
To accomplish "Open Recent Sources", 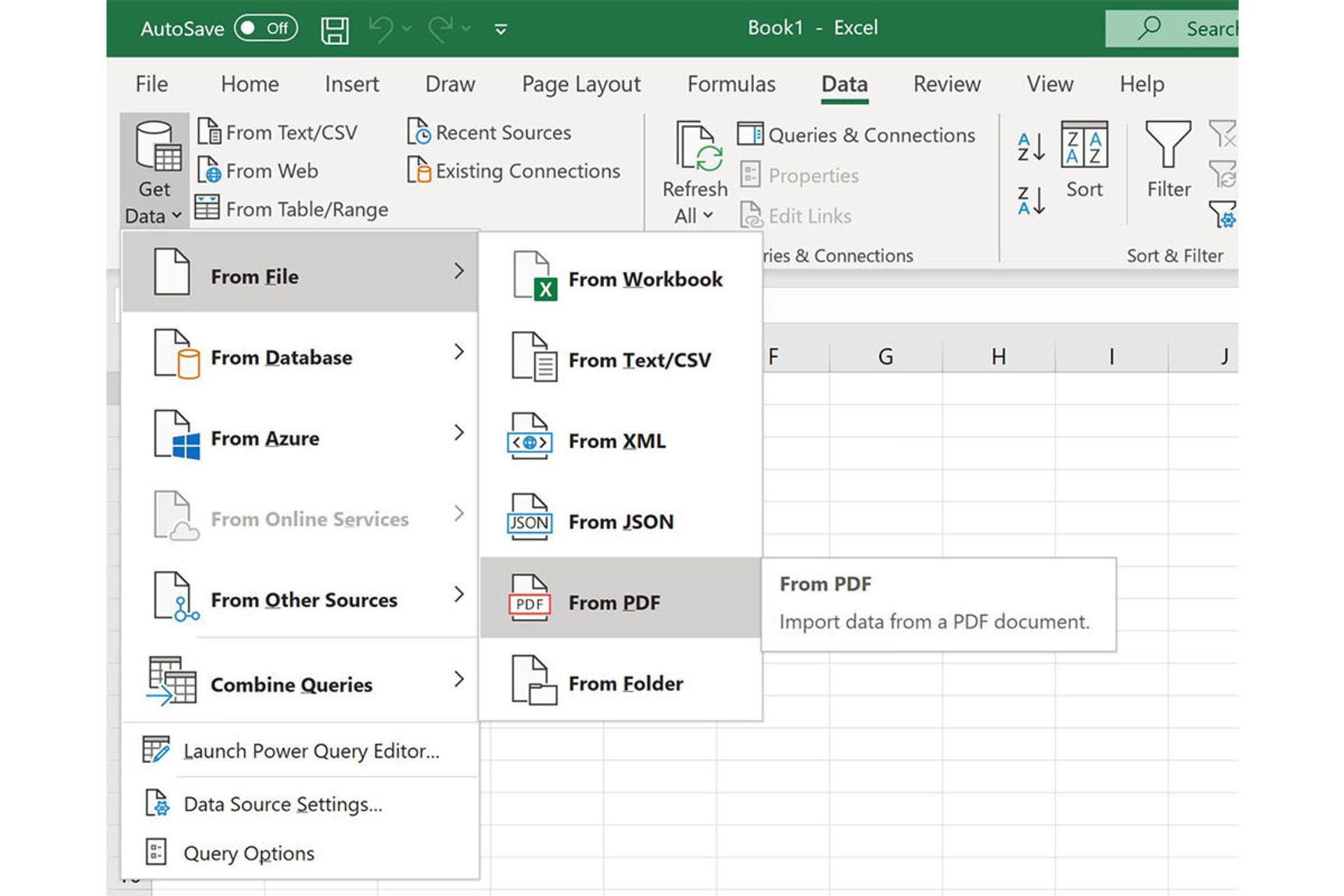I will [x=489, y=132].
